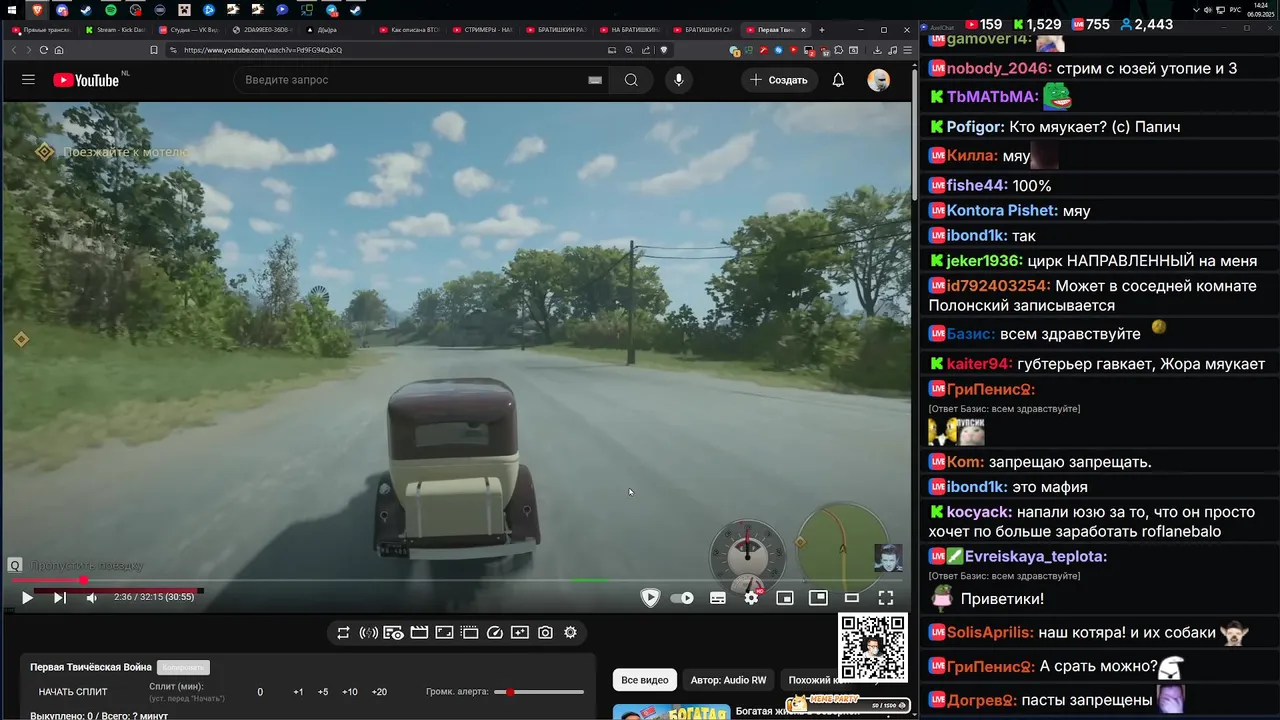Open enhancer toolbar settings cog
1280x720 pixels.
(570, 632)
